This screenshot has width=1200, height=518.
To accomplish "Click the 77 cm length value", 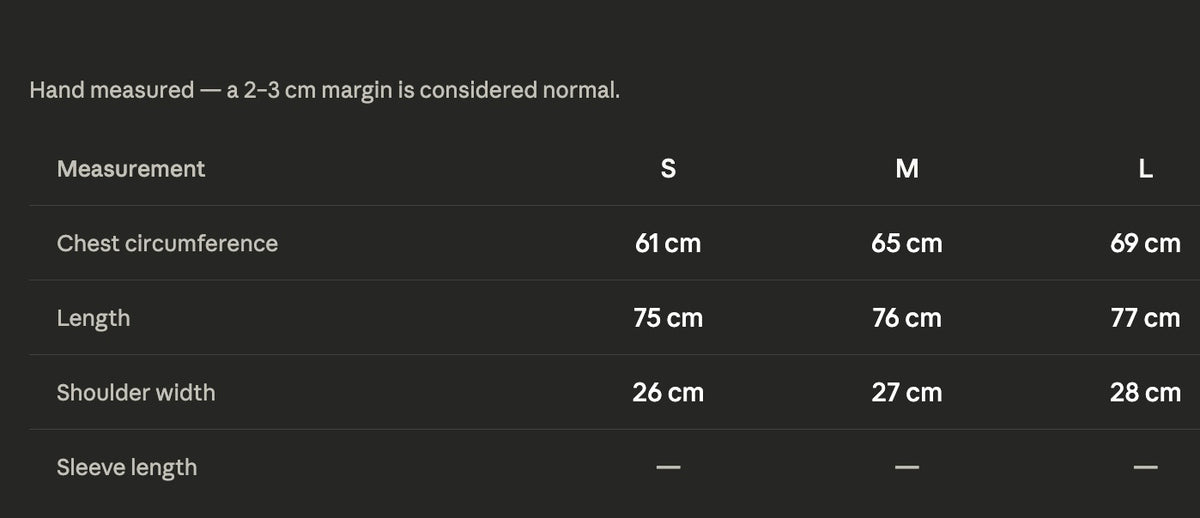I will coord(1146,318).
